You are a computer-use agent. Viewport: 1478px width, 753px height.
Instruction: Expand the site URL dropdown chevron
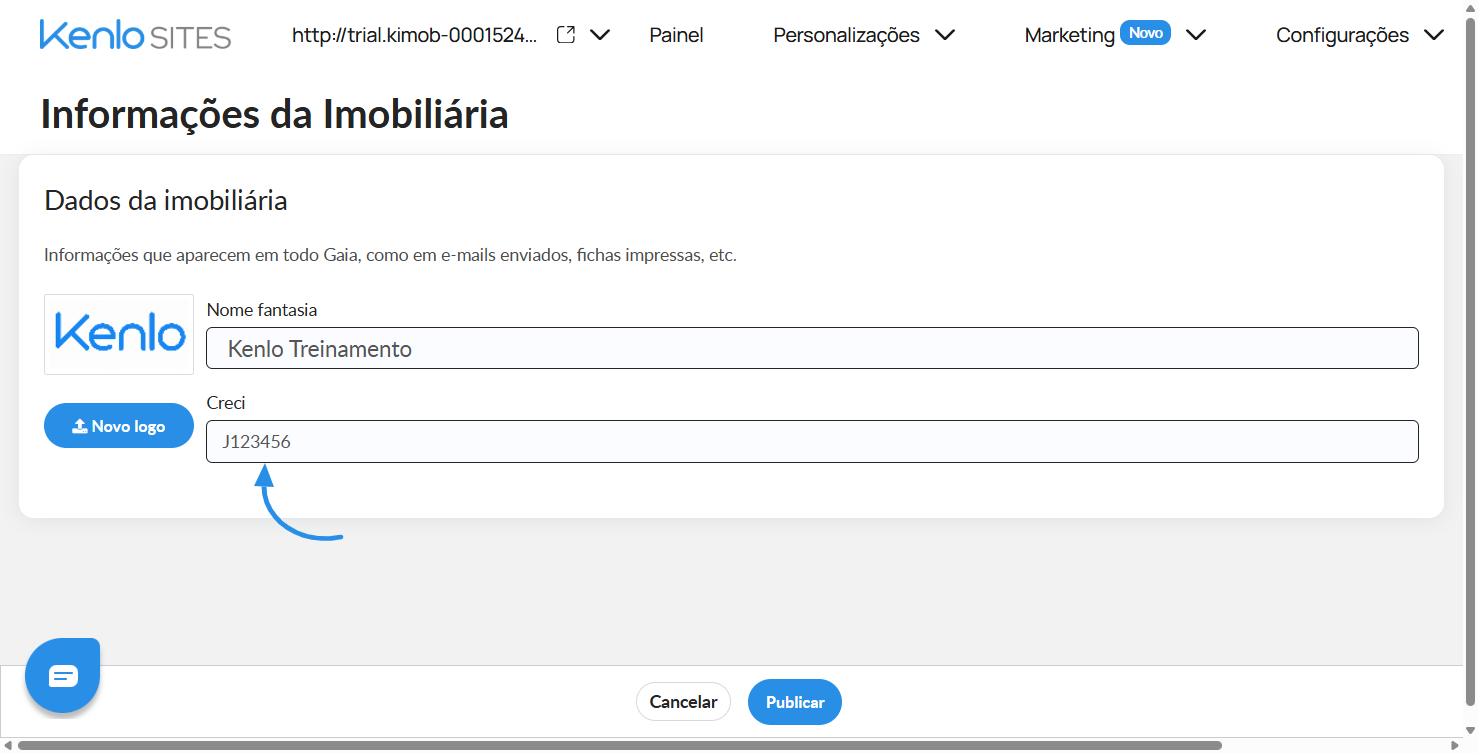[600, 35]
